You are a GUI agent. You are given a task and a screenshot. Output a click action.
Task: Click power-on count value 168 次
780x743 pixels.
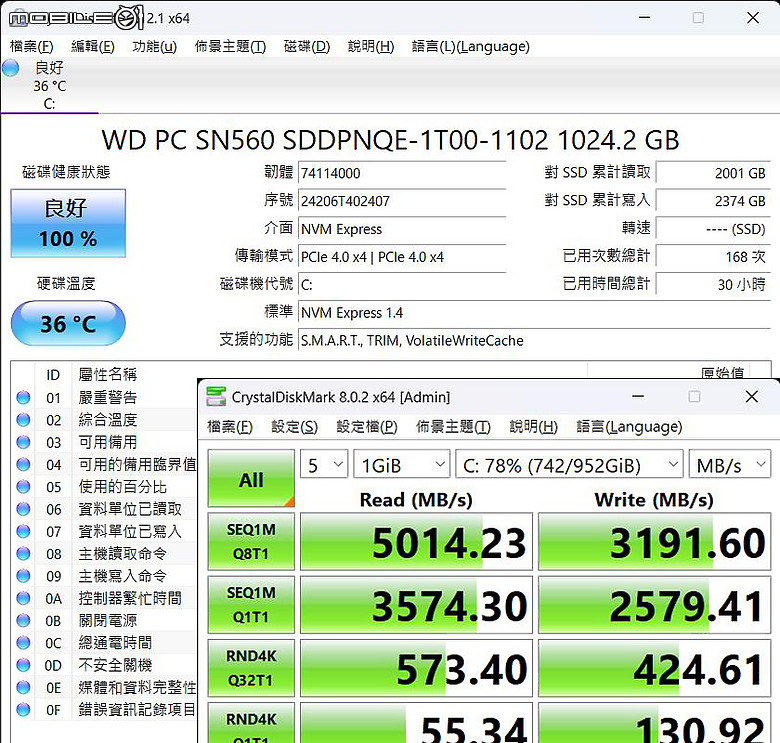pyautogui.click(x=713, y=257)
